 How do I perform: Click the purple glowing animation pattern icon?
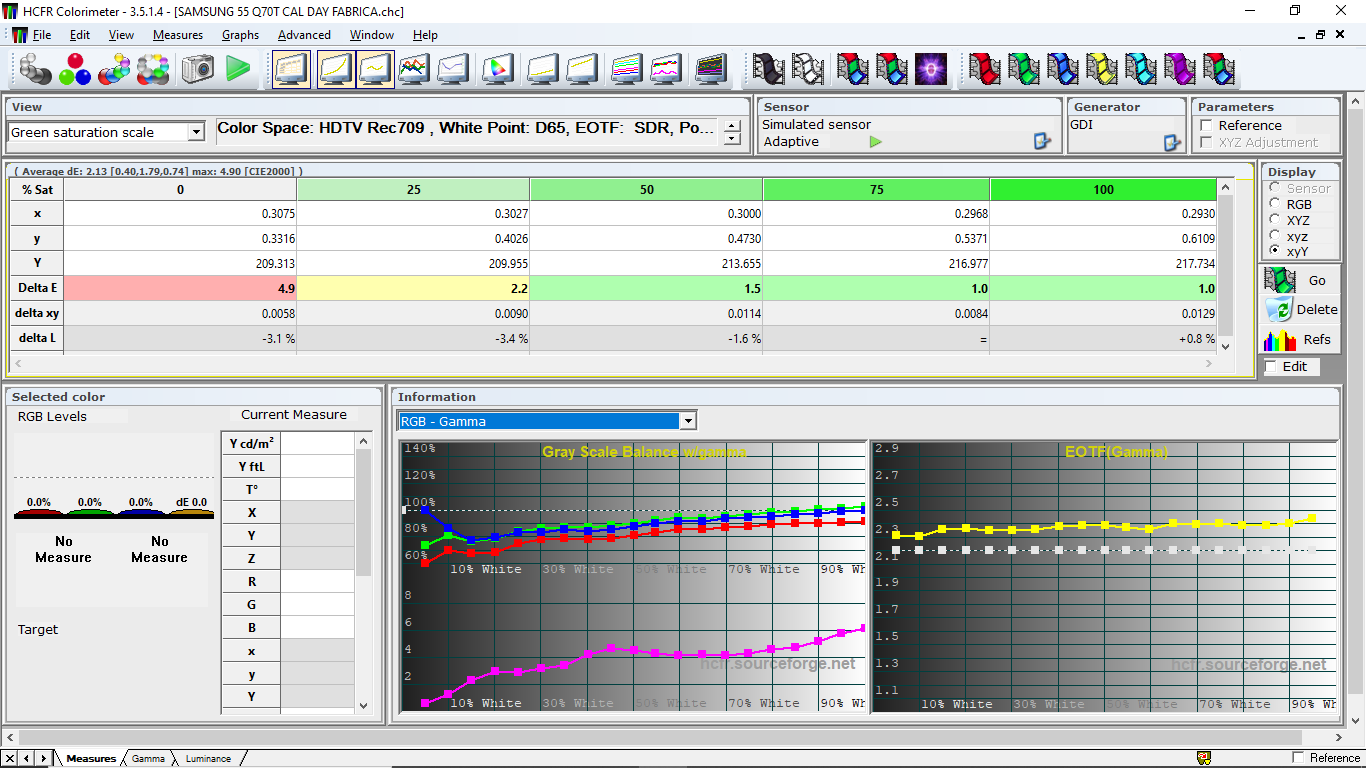[931, 69]
